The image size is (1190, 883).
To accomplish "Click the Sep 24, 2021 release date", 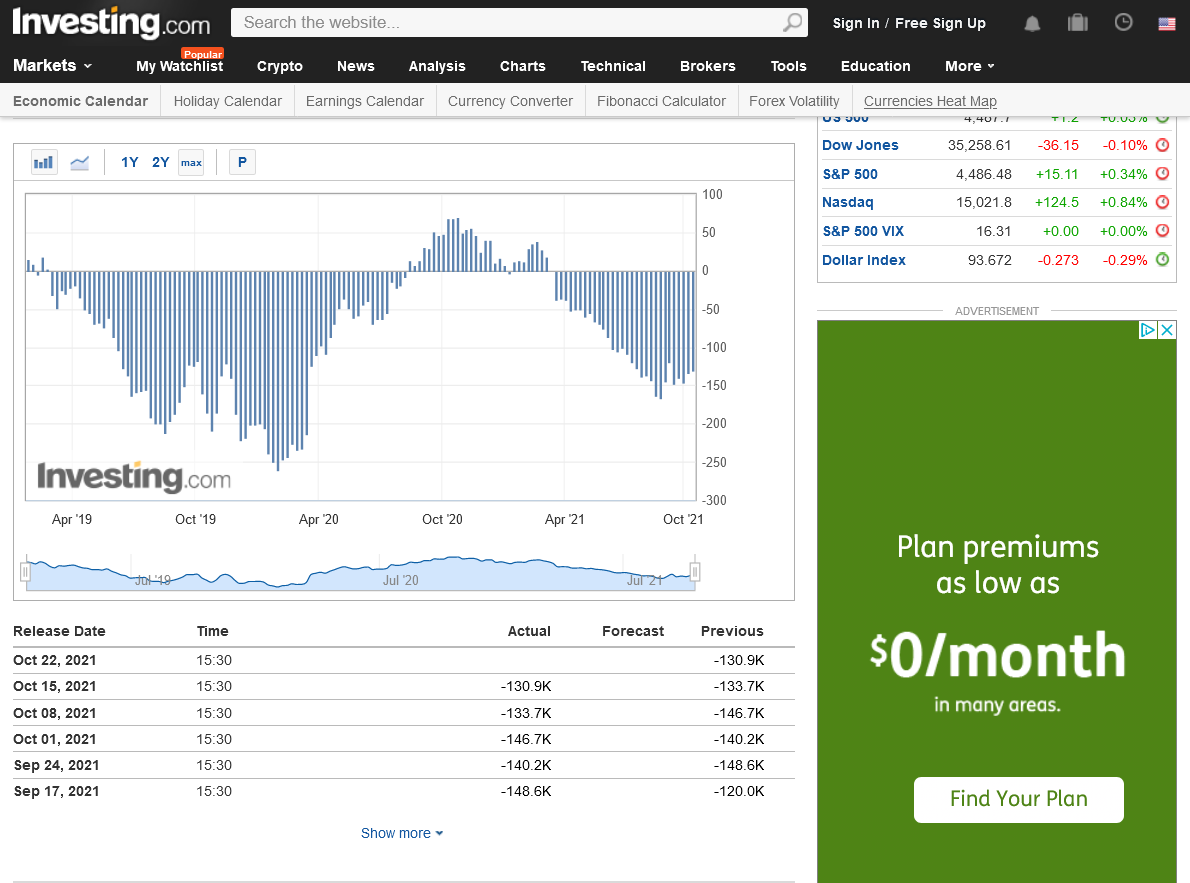I will [56, 765].
